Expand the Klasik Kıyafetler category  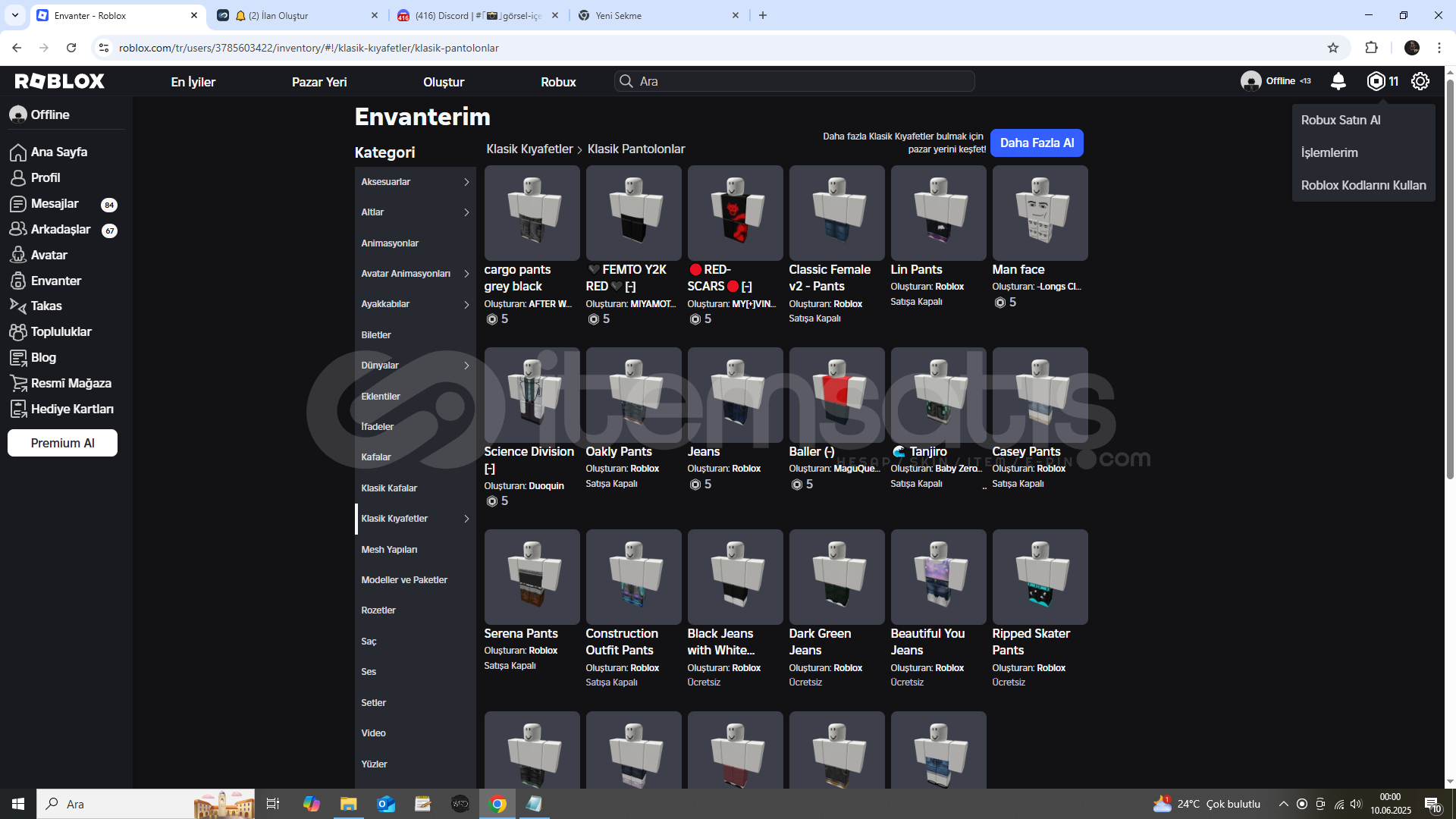click(x=416, y=519)
